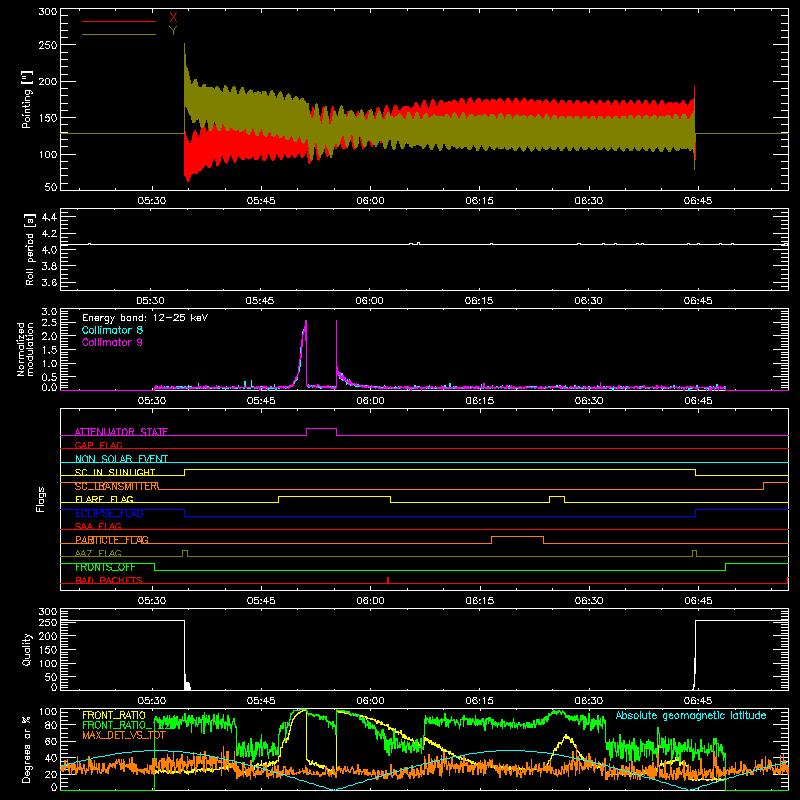The image size is (800, 800).
Task: Click the olive 'Y' legend label
Action: pos(173,31)
